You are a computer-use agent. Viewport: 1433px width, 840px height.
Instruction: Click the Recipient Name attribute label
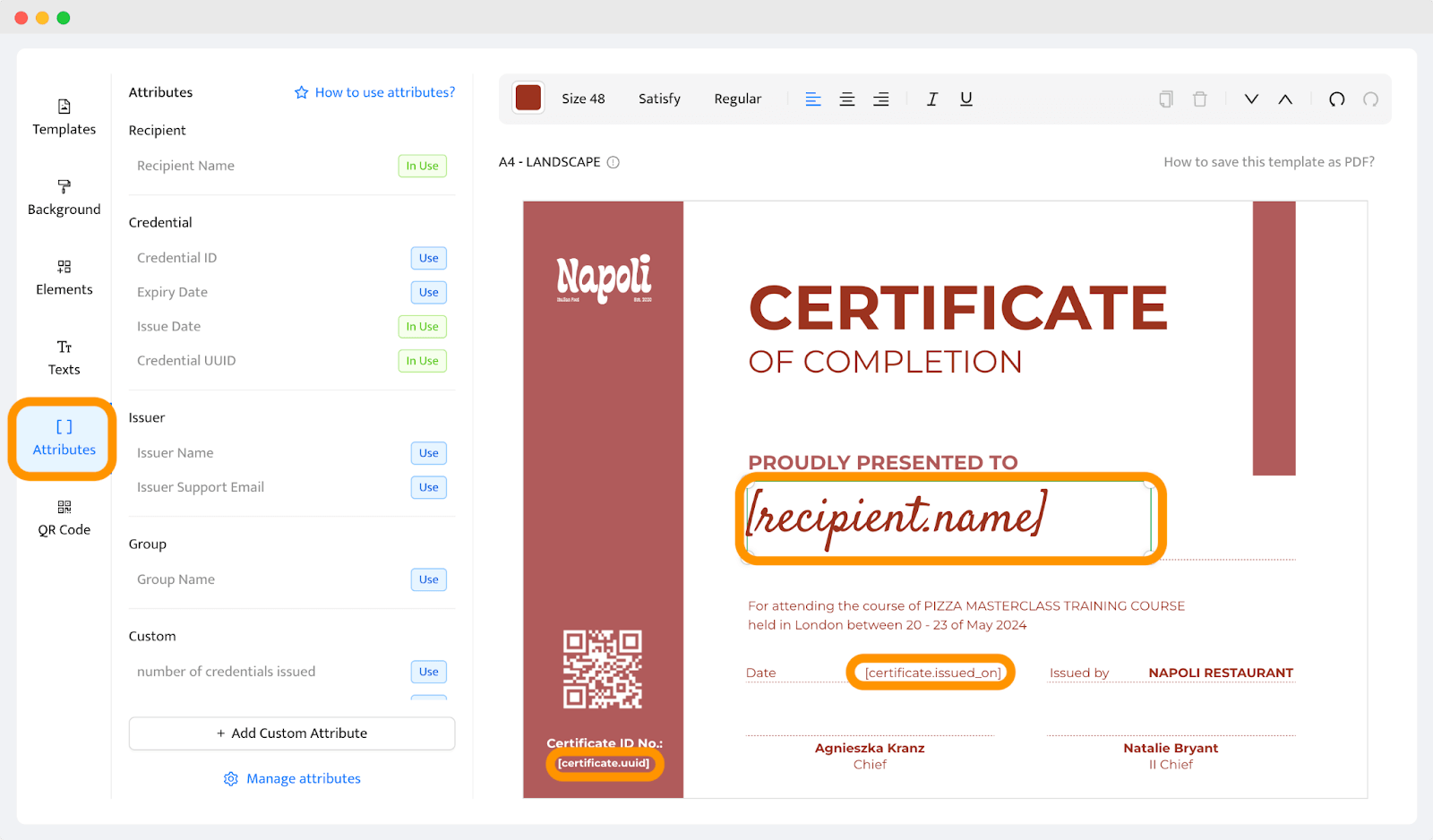[185, 166]
